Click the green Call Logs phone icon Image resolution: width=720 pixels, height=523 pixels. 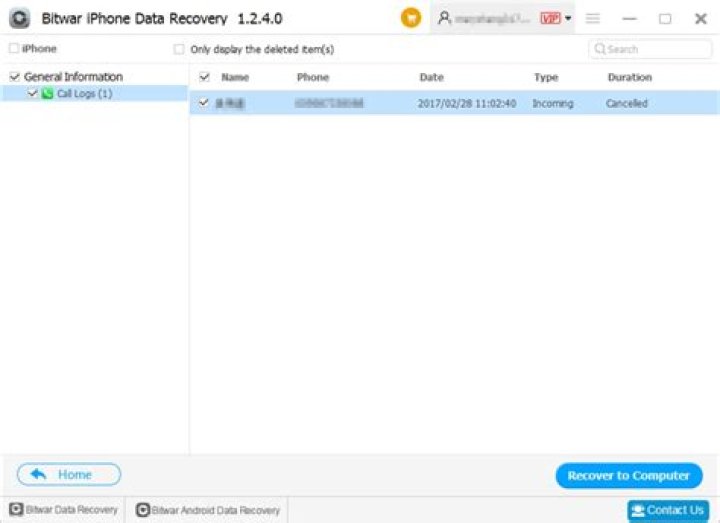(47, 93)
